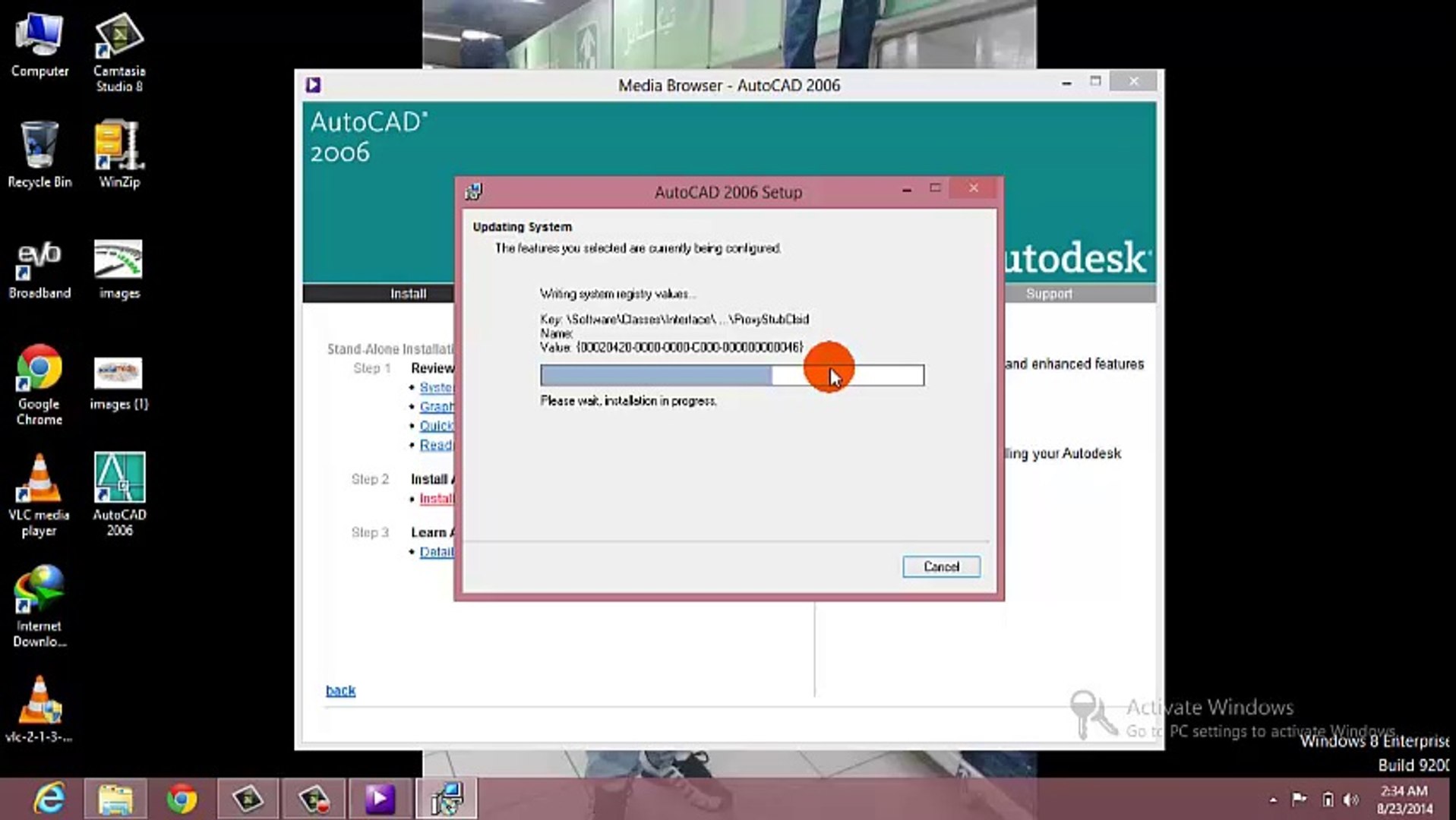Image resolution: width=1456 pixels, height=820 pixels.
Task: Select Internet Download Manager desktop shortcut
Action: pos(39,607)
